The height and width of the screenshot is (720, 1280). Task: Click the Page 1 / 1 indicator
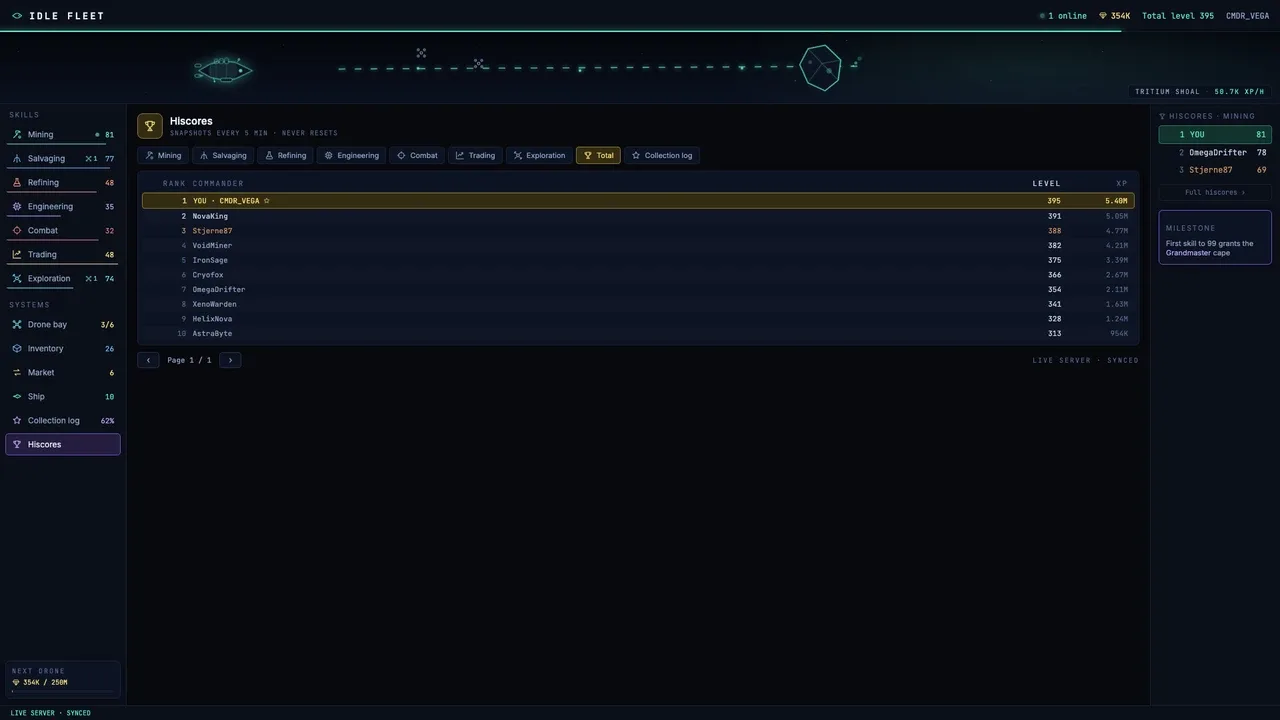coord(189,360)
